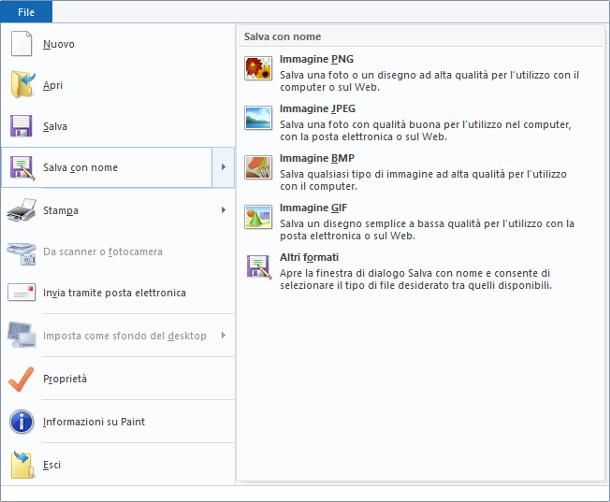Viewport: 610px width, 502px height.
Task: Click the Salva con nome panel header
Action: click(x=420, y=37)
